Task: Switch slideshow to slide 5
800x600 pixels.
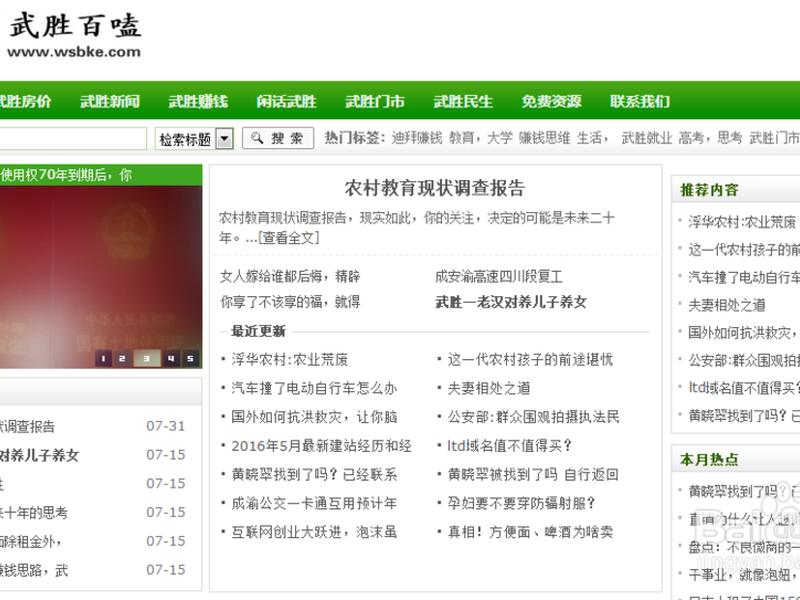Action: click(x=190, y=359)
